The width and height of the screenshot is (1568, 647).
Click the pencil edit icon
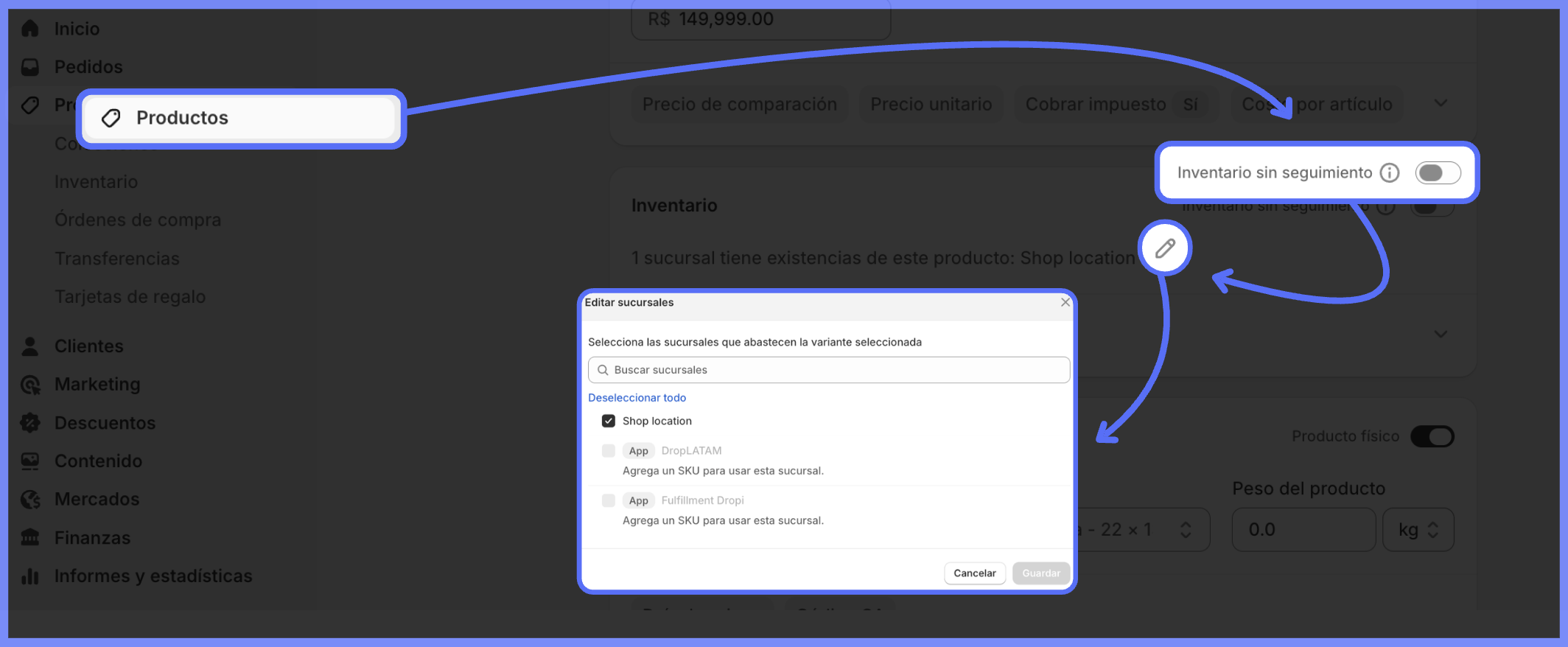(1165, 248)
